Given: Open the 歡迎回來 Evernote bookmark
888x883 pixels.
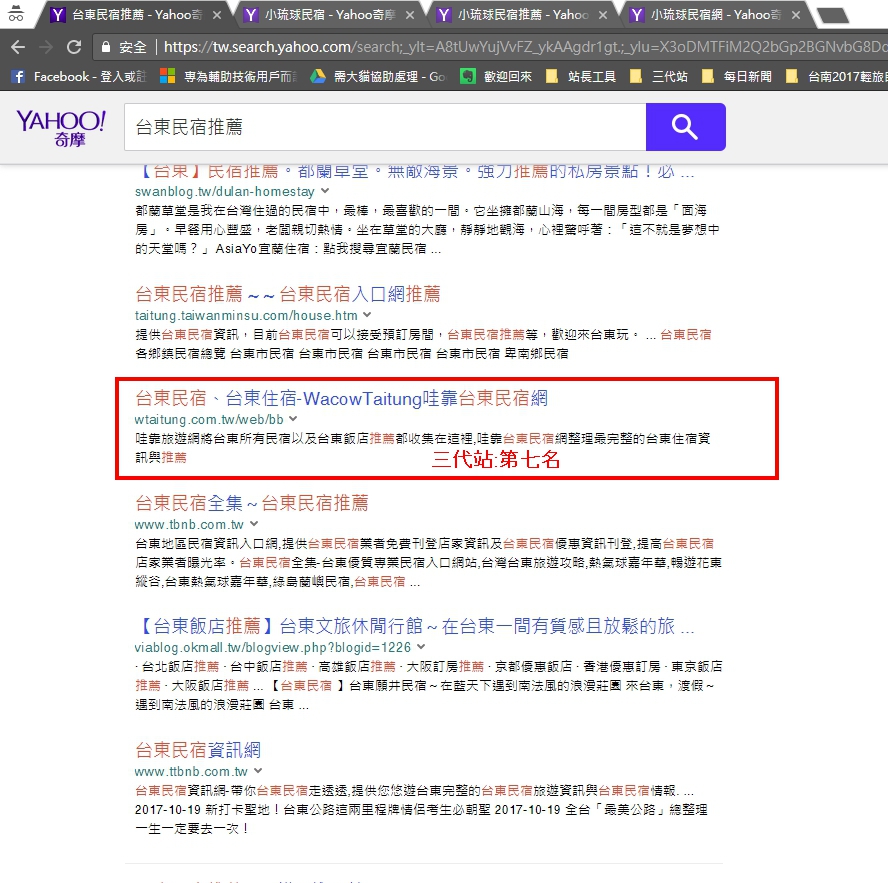Looking at the screenshot, I should pyautogui.click(x=496, y=76).
